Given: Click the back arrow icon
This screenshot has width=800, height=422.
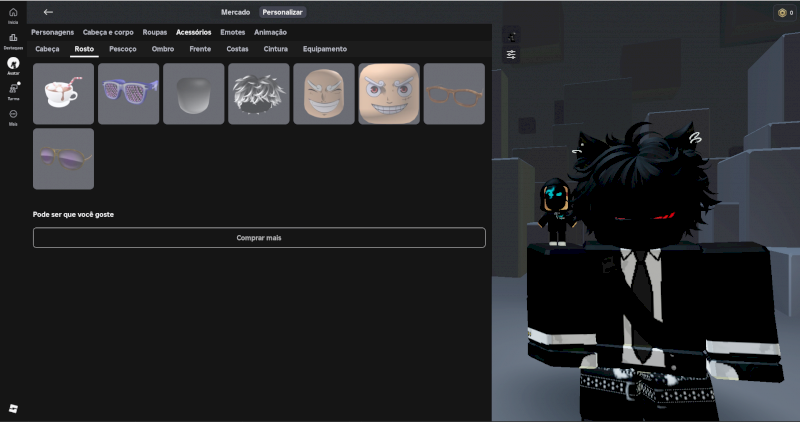Looking at the screenshot, I should pyautogui.click(x=48, y=12).
